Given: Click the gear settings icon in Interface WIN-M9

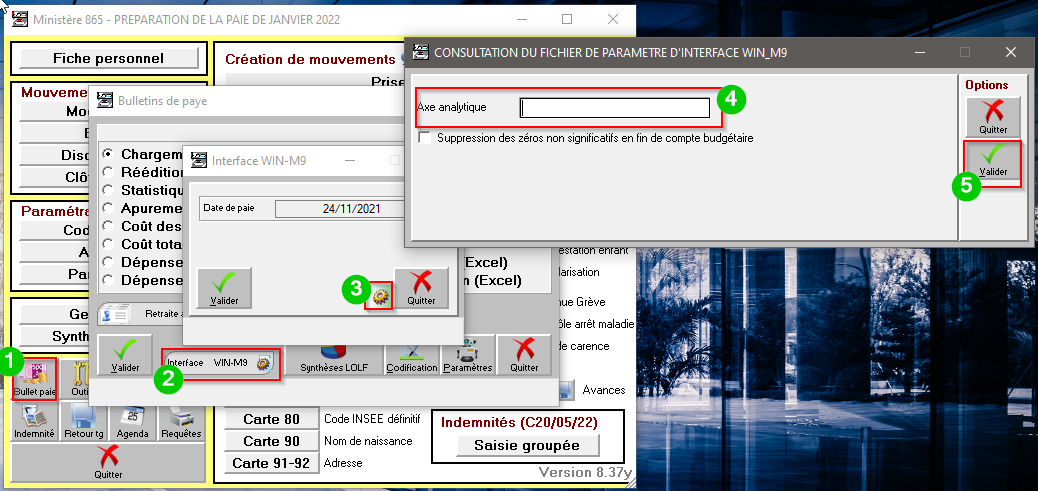Looking at the screenshot, I should pyautogui.click(x=379, y=295).
